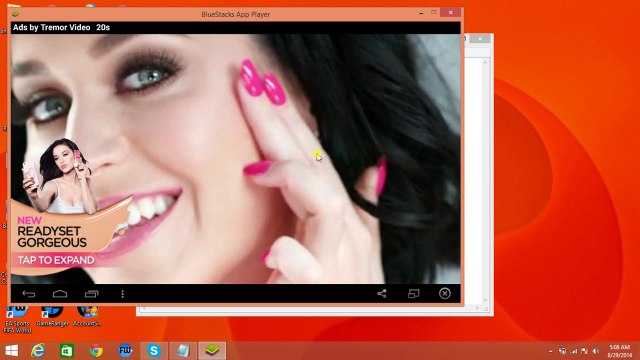The width and height of the screenshot is (640, 360).
Task: Click the background window scroll-up arrow
Action: coord(485,62)
